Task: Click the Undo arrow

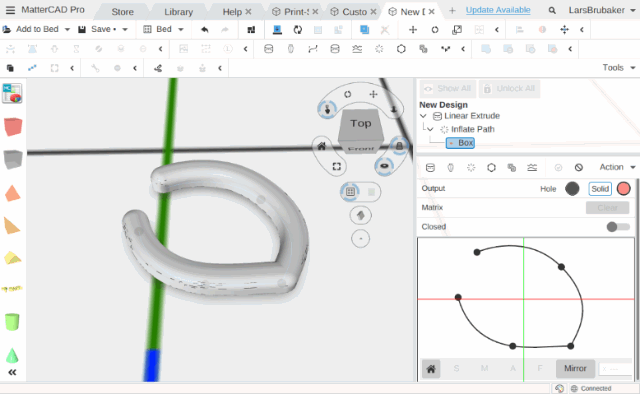Action: (x=205, y=29)
